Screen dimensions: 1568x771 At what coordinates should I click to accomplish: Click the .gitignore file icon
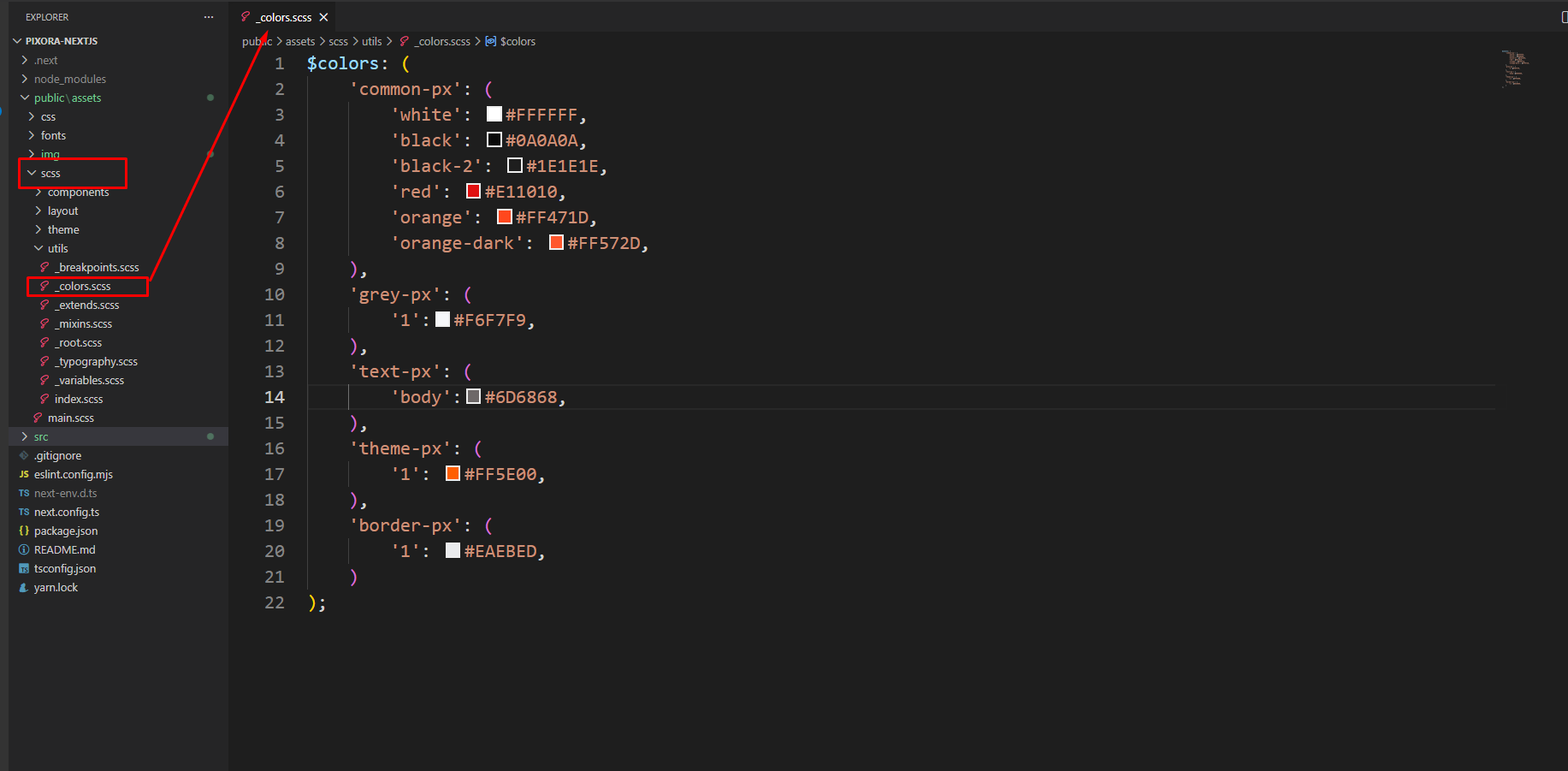coord(24,455)
